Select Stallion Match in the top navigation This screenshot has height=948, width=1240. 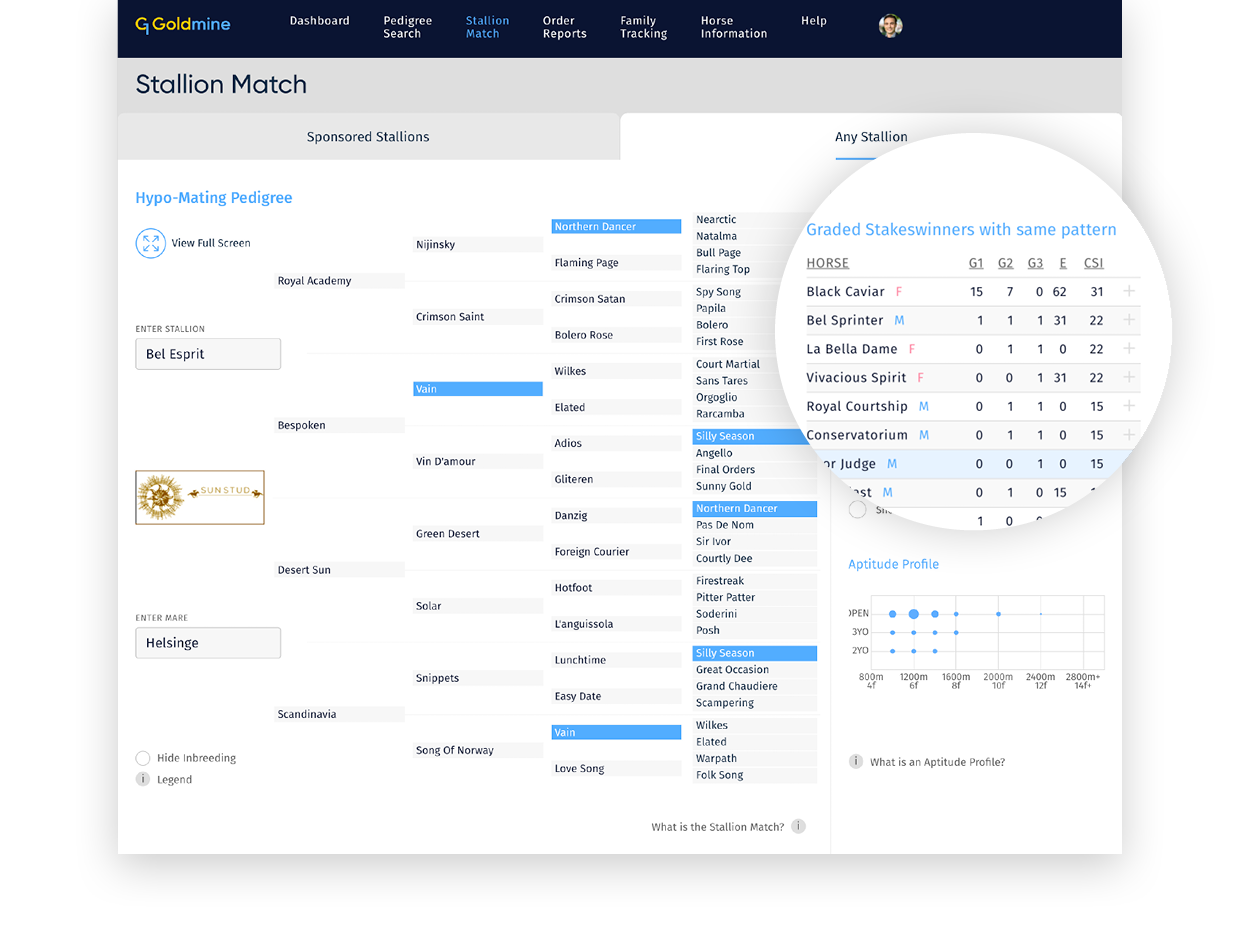(488, 27)
